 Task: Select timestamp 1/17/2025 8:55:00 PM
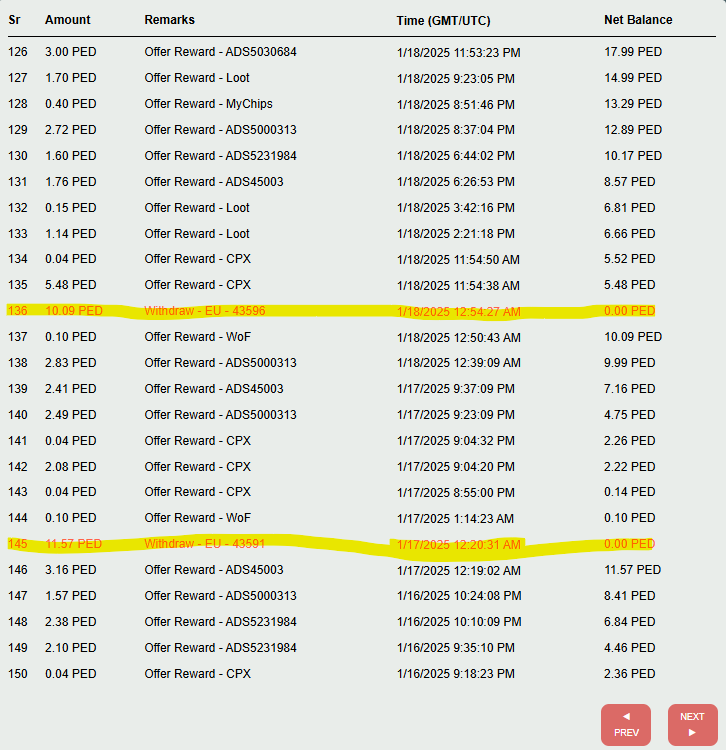click(455, 493)
